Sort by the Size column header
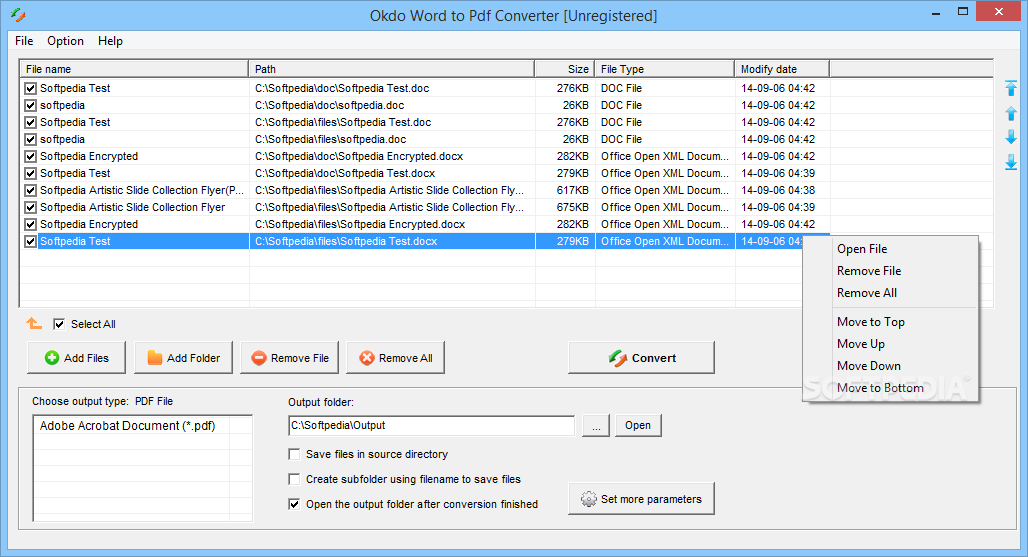 pos(565,69)
